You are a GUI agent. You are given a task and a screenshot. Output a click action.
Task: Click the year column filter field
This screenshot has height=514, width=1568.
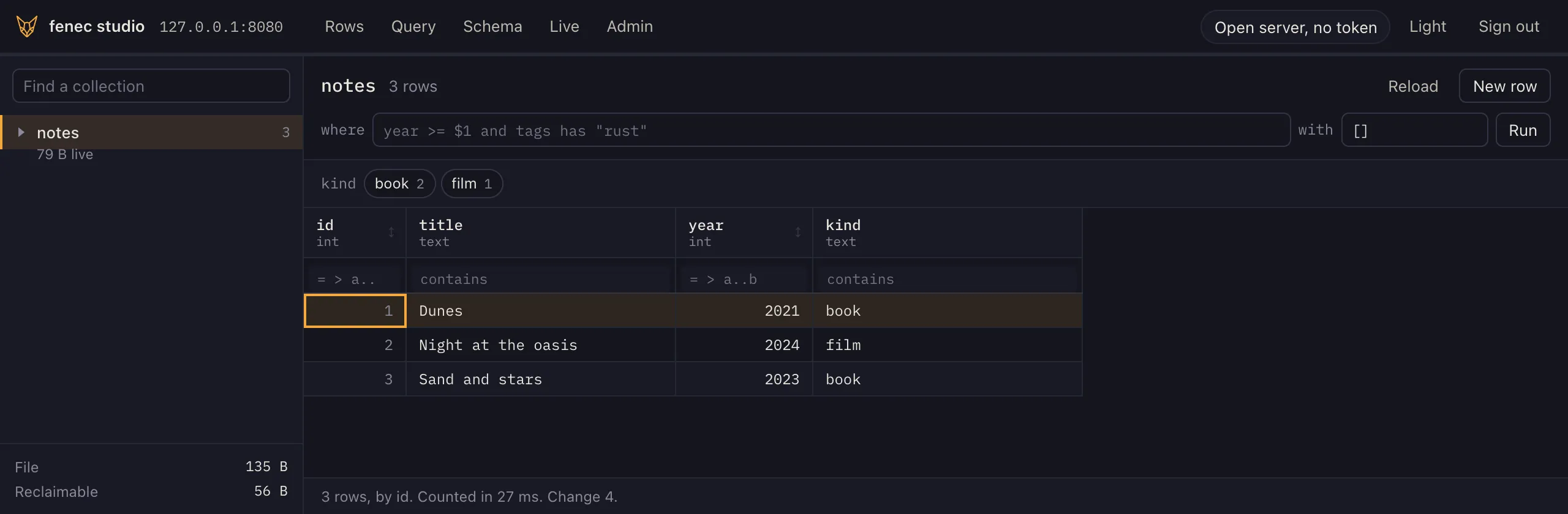744,280
